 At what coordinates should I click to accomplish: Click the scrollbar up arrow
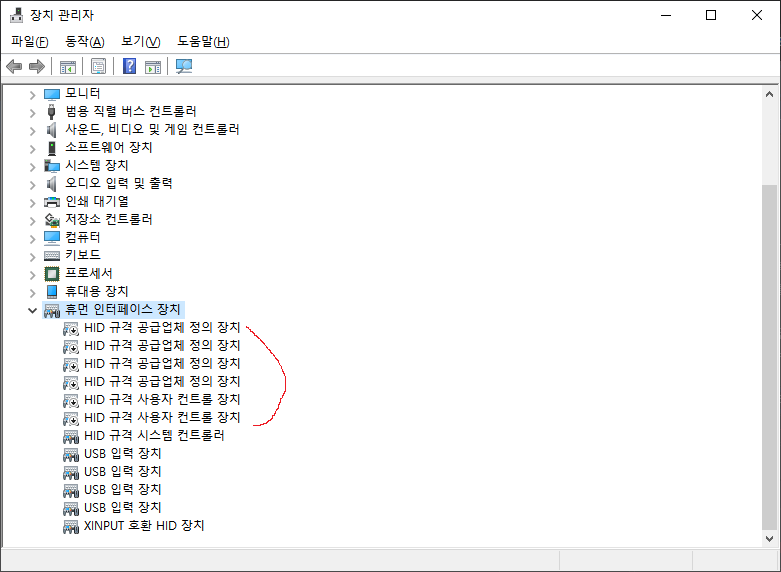pyautogui.click(x=769, y=94)
